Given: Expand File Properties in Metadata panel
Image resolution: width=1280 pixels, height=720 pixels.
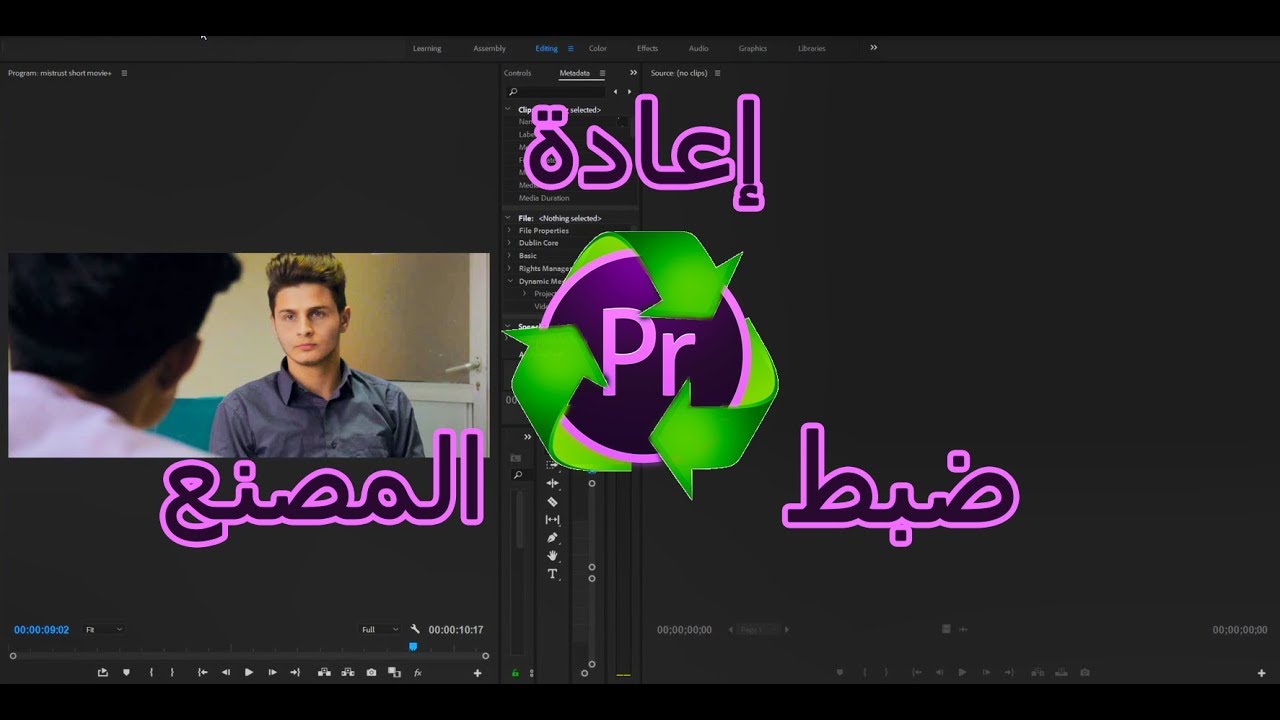Looking at the screenshot, I should pos(509,230).
